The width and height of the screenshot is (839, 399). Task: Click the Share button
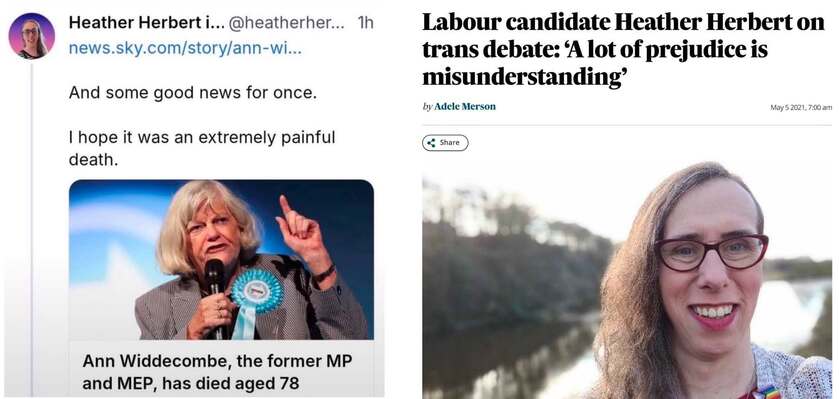445,143
